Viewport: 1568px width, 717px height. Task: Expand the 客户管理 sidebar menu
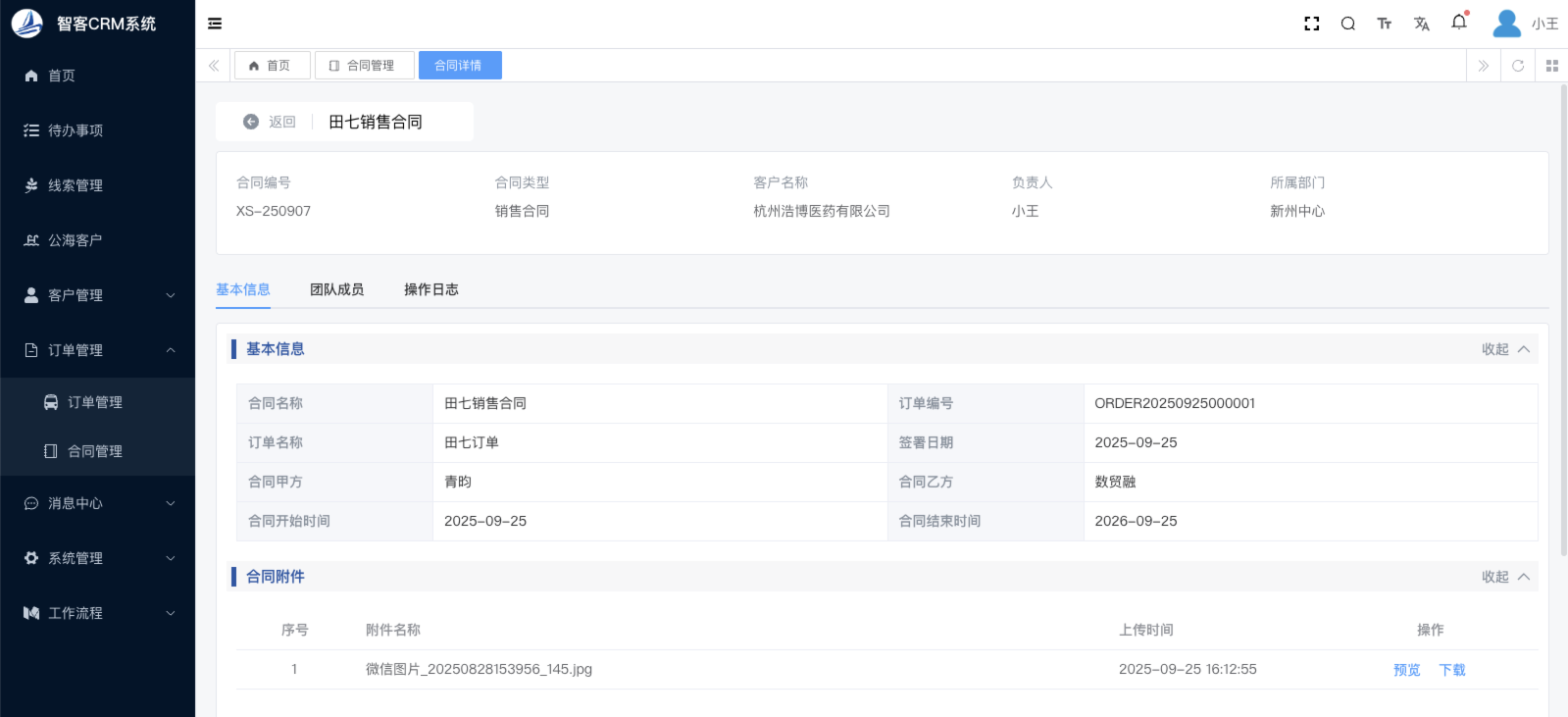click(x=98, y=295)
